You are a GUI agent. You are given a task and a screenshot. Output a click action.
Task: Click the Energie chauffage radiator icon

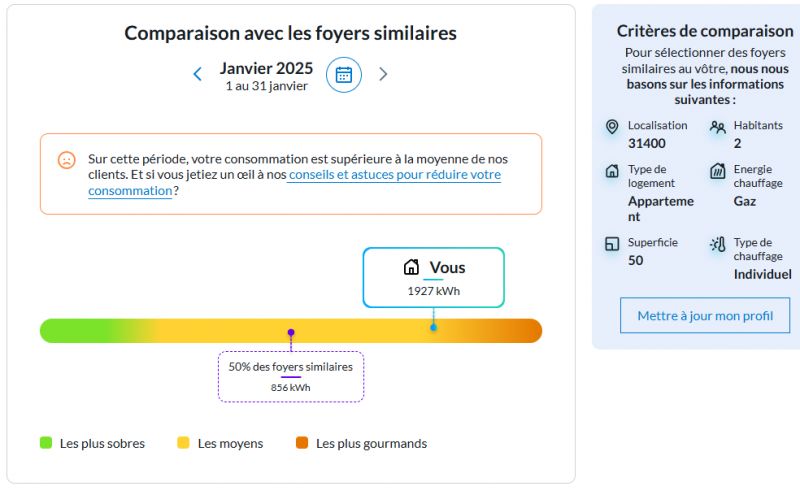coord(717,171)
